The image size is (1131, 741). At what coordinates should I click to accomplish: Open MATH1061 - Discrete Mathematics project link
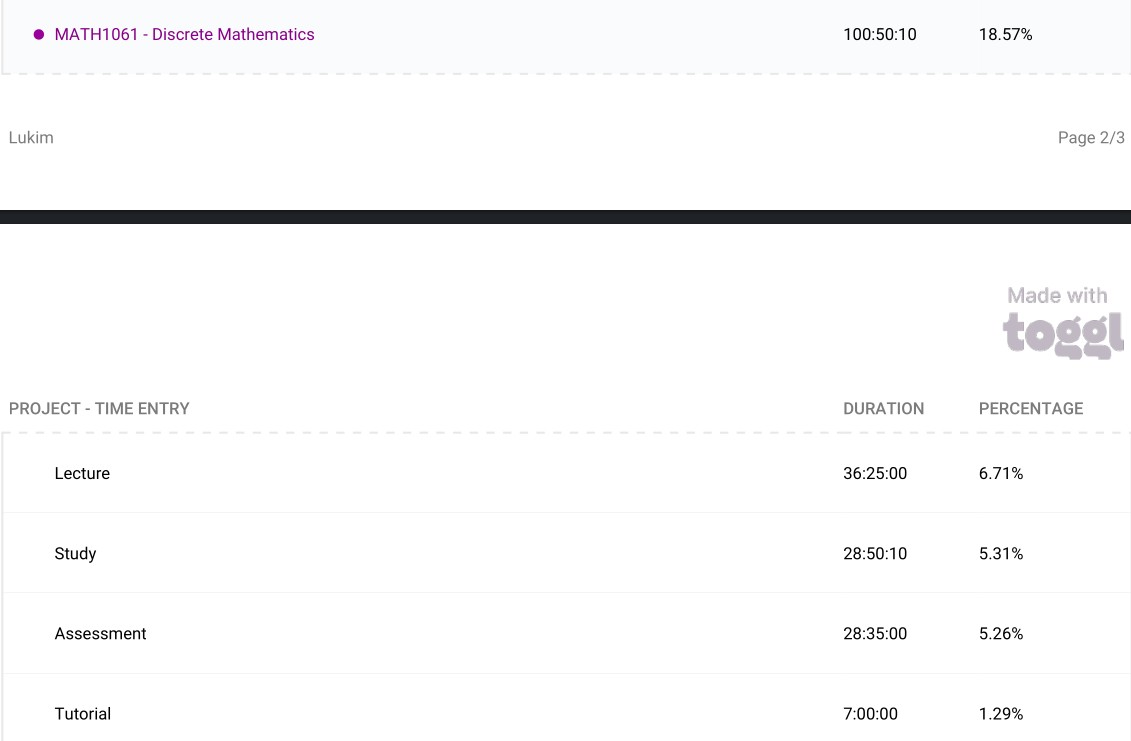(x=184, y=35)
